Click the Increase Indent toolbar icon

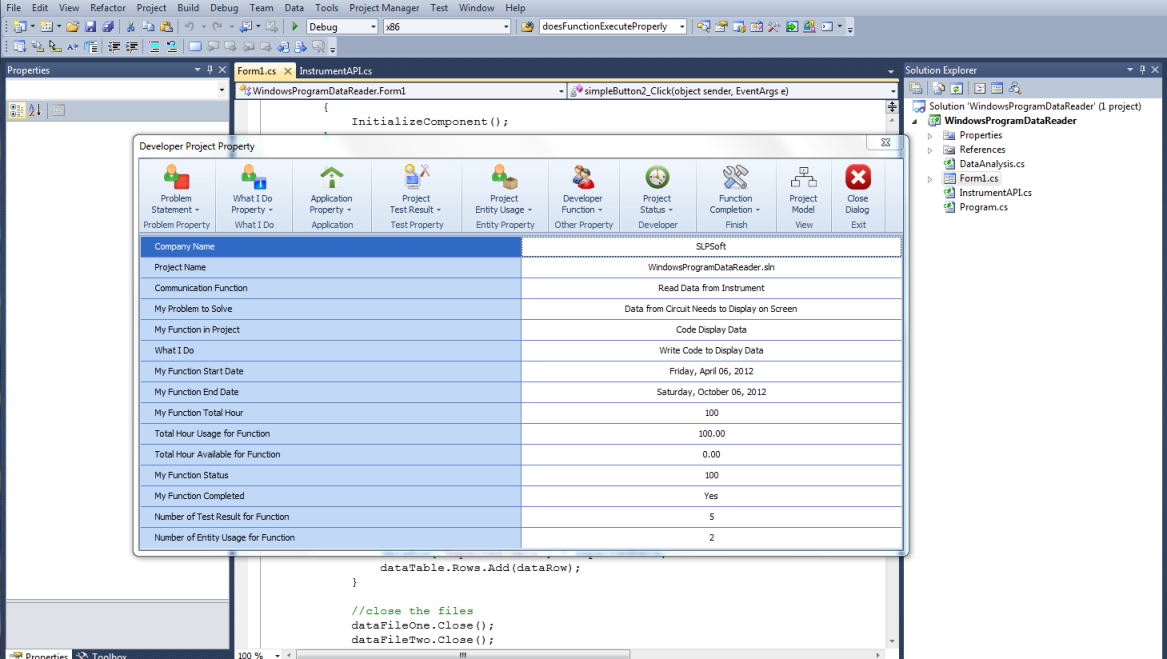[x=132, y=47]
